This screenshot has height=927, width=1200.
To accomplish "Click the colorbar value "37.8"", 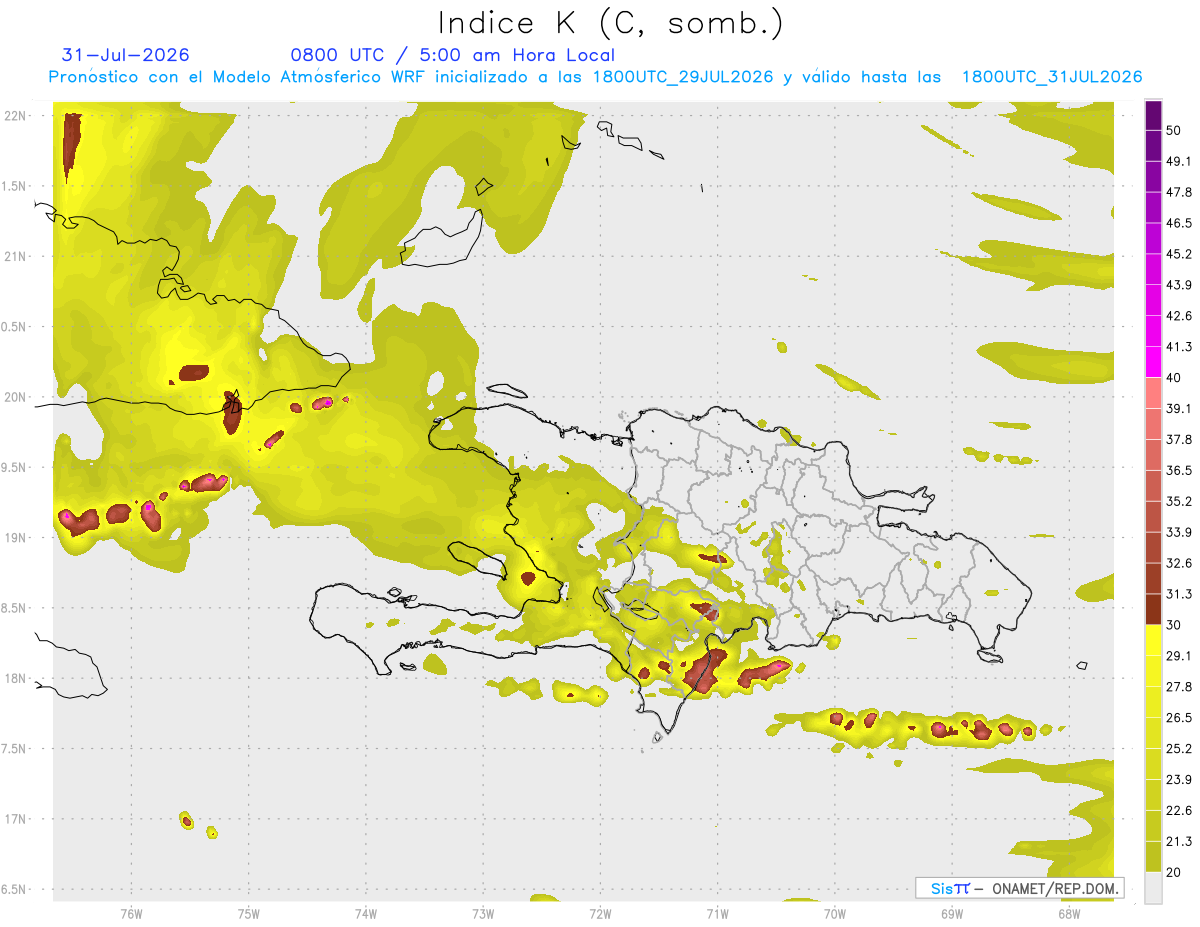I will coord(1179,439).
